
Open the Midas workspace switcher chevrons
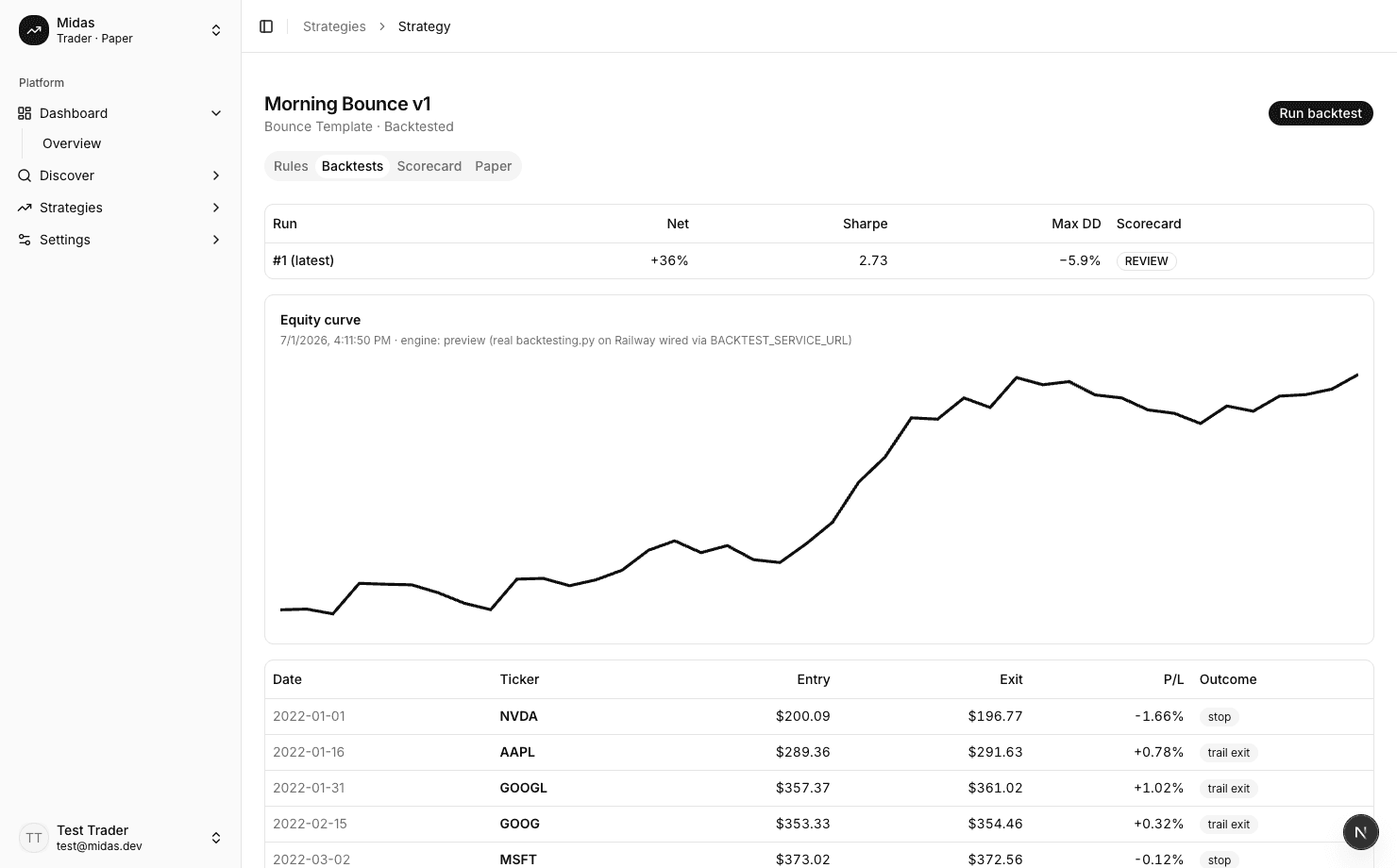point(216,30)
